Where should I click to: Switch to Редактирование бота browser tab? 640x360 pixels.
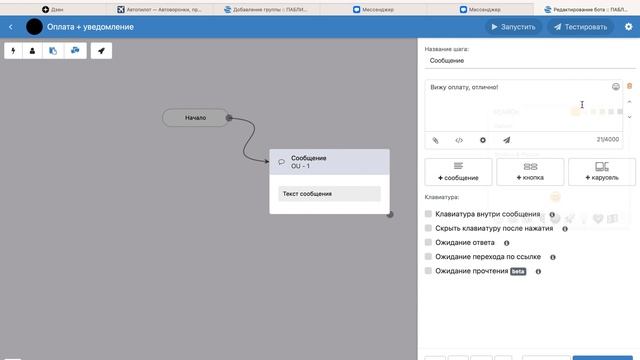pyautogui.click(x=587, y=9)
